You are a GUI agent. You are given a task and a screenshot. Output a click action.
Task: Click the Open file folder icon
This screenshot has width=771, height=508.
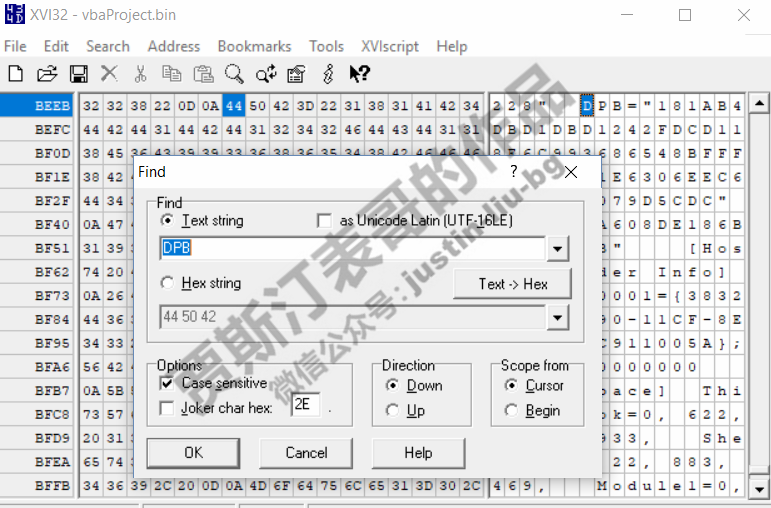47,74
